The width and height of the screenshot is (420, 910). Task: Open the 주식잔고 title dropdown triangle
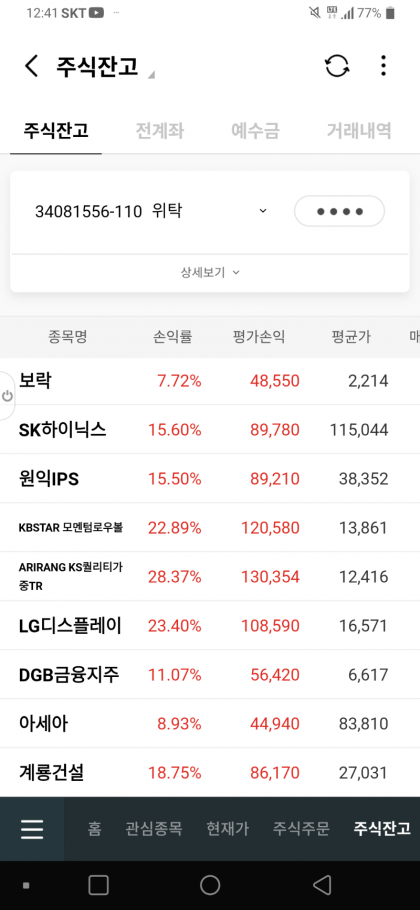pos(151,74)
